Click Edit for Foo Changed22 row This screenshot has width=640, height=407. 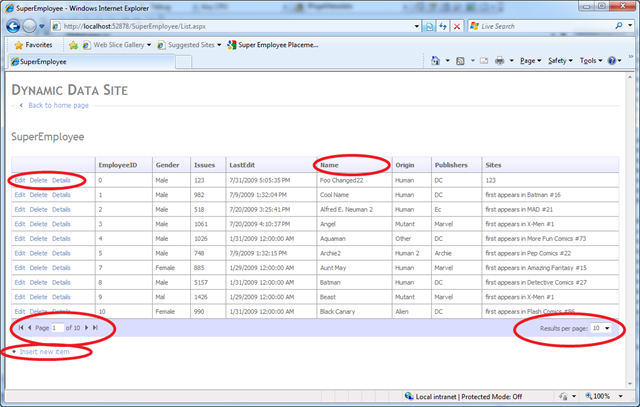tap(20, 180)
